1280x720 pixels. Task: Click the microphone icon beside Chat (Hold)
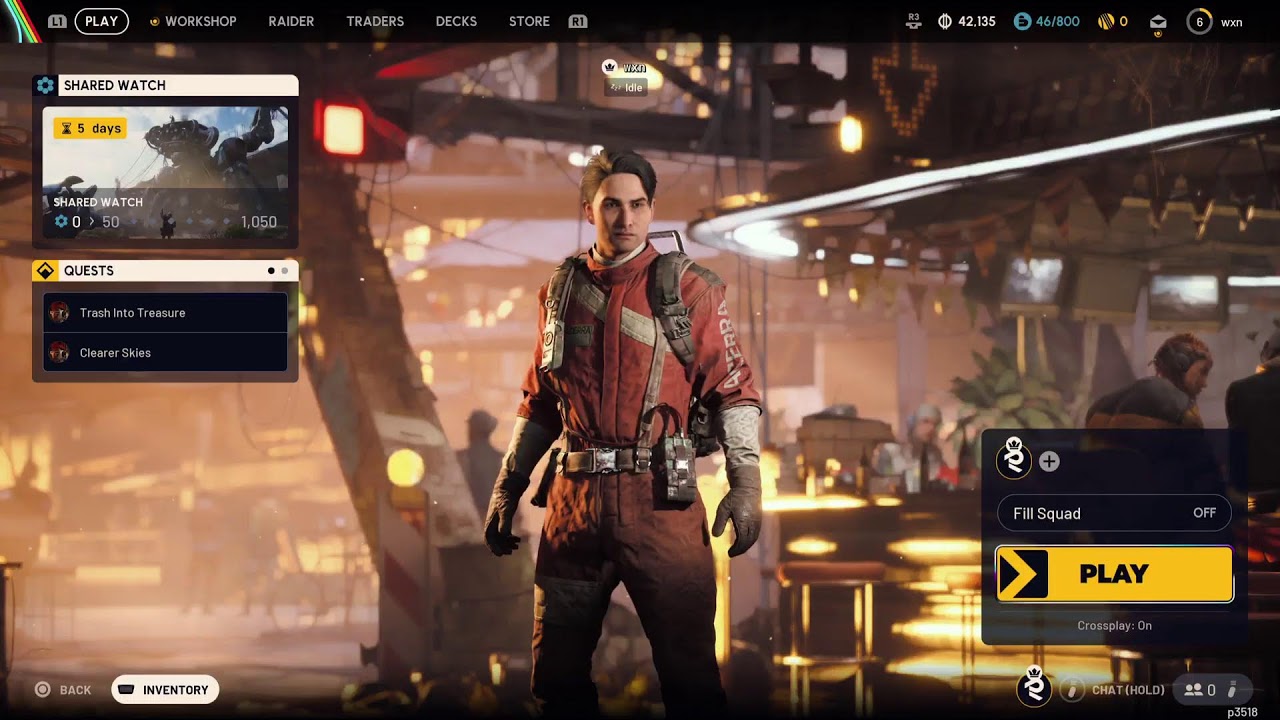click(x=1072, y=690)
